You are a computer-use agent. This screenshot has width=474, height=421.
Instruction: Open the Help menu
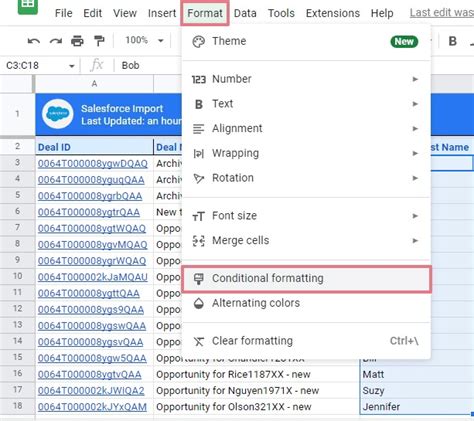[382, 13]
